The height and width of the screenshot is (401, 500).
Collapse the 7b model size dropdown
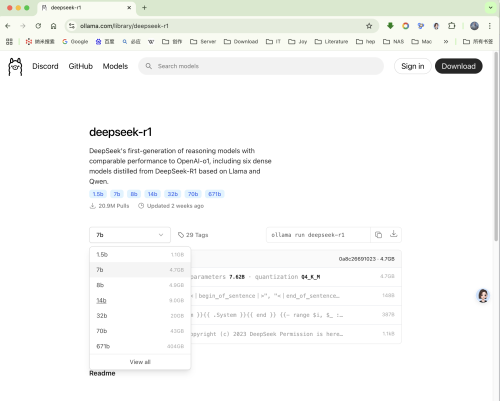(x=130, y=235)
